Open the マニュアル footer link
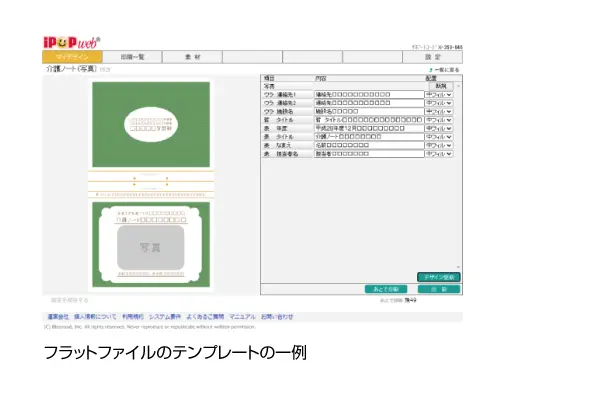This screenshot has width=600, height=400. 242,317
